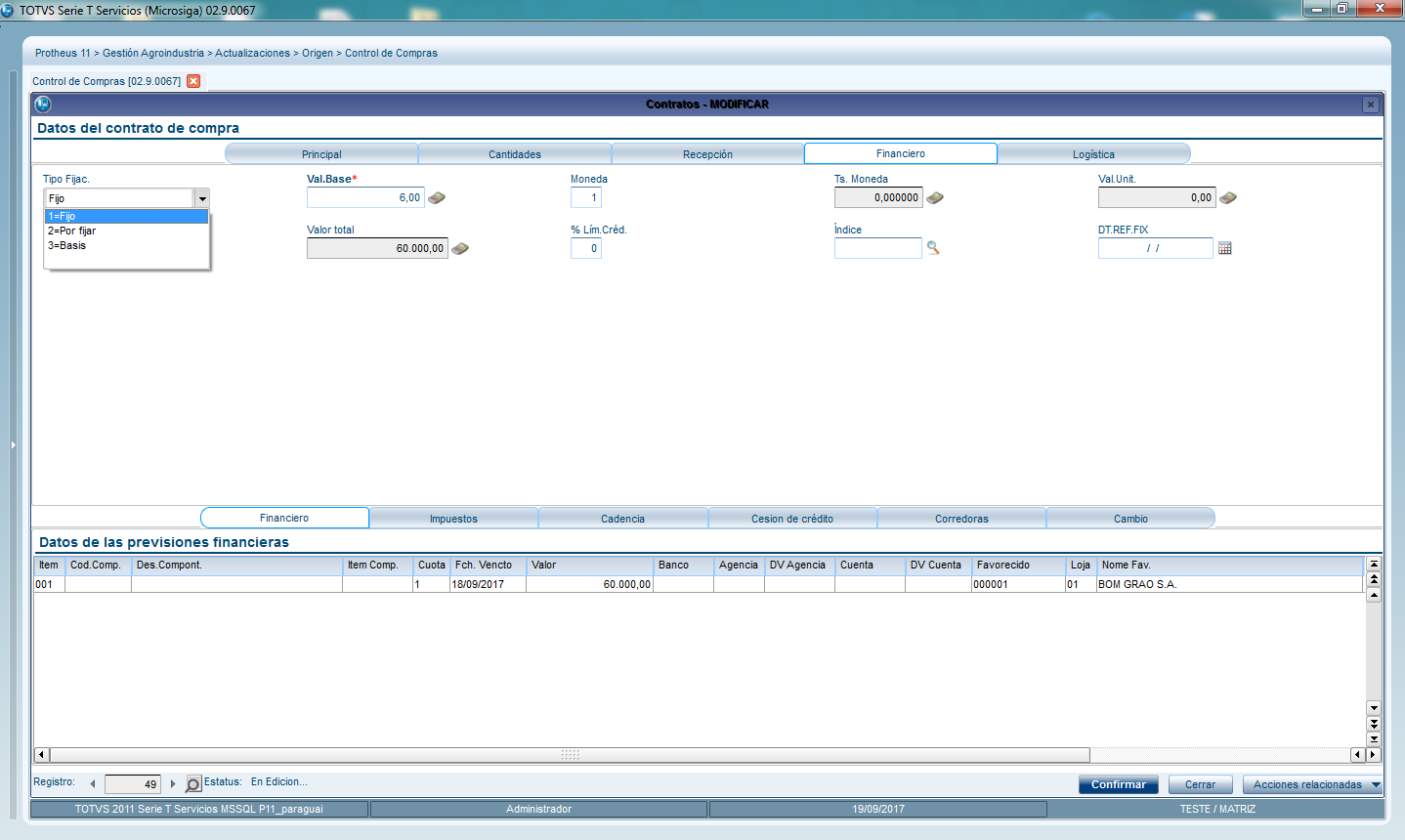Screen dimensions: 1405x840
Task: Click calculator icon next to Valor total
Action: pyautogui.click(x=460, y=249)
